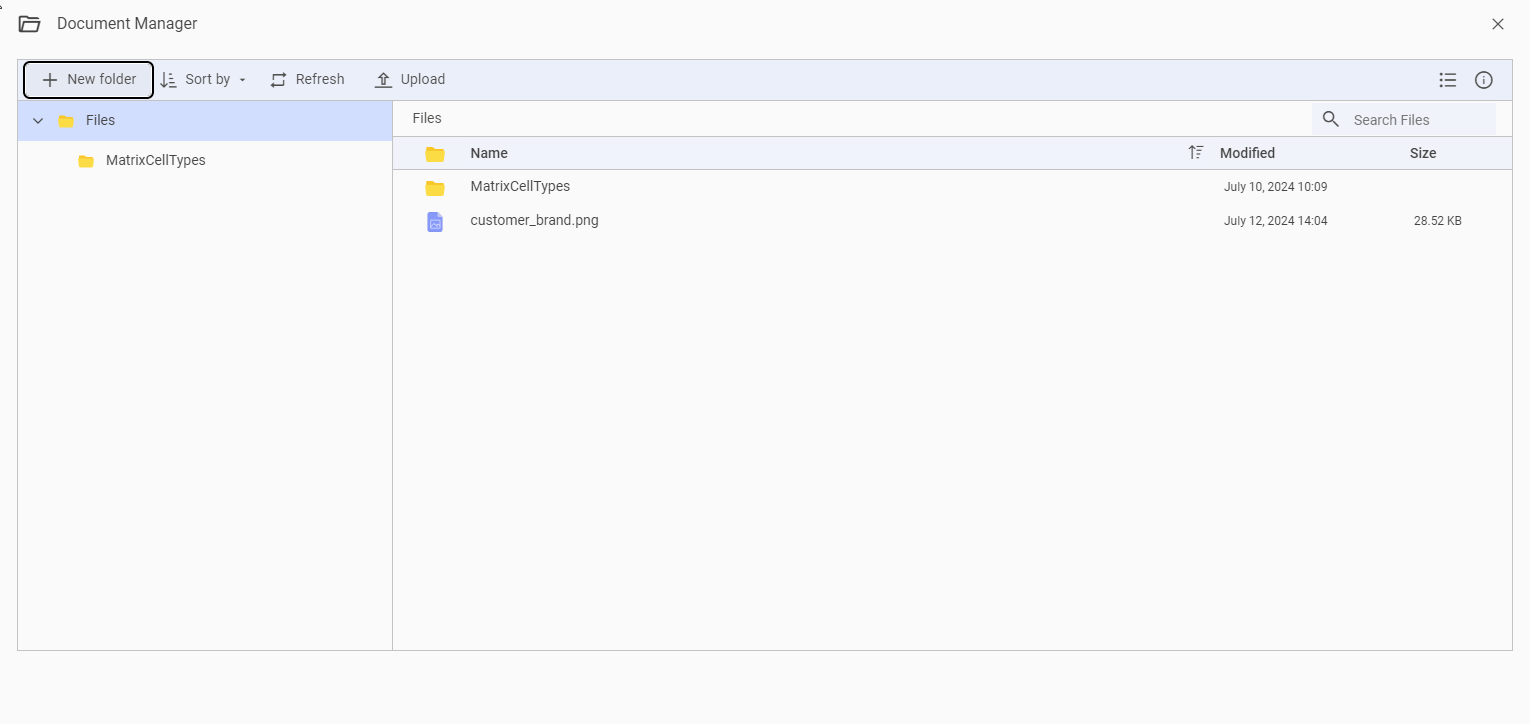Click the customer_brand.png image file icon

pyautogui.click(x=435, y=221)
